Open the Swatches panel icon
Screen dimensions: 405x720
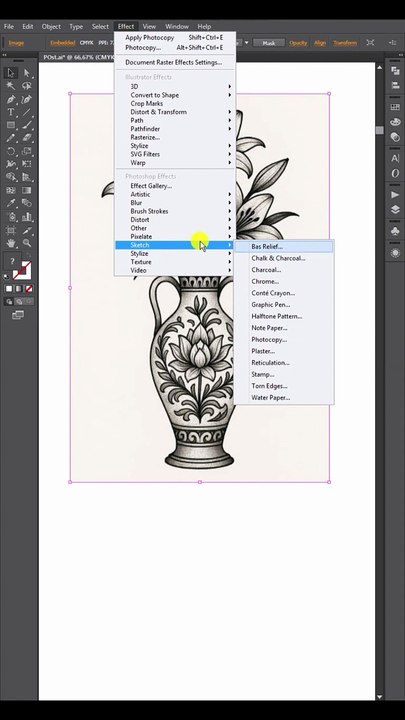click(x=395, y=107)
